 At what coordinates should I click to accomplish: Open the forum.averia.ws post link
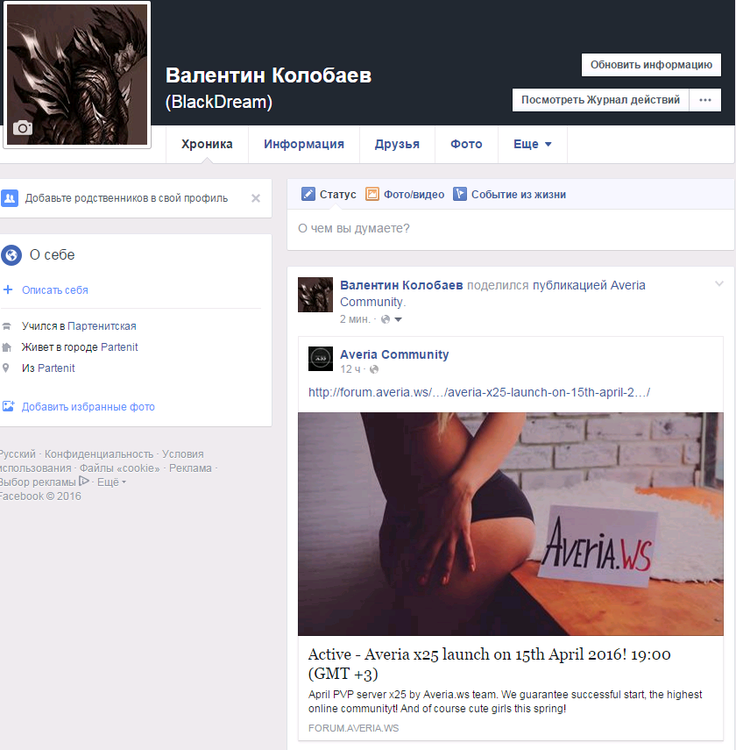(479, 392)
